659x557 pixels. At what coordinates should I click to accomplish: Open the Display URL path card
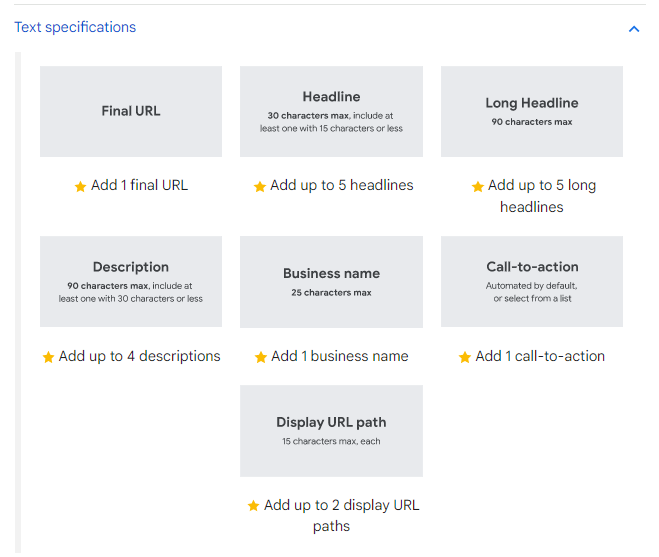click(331, 430)
